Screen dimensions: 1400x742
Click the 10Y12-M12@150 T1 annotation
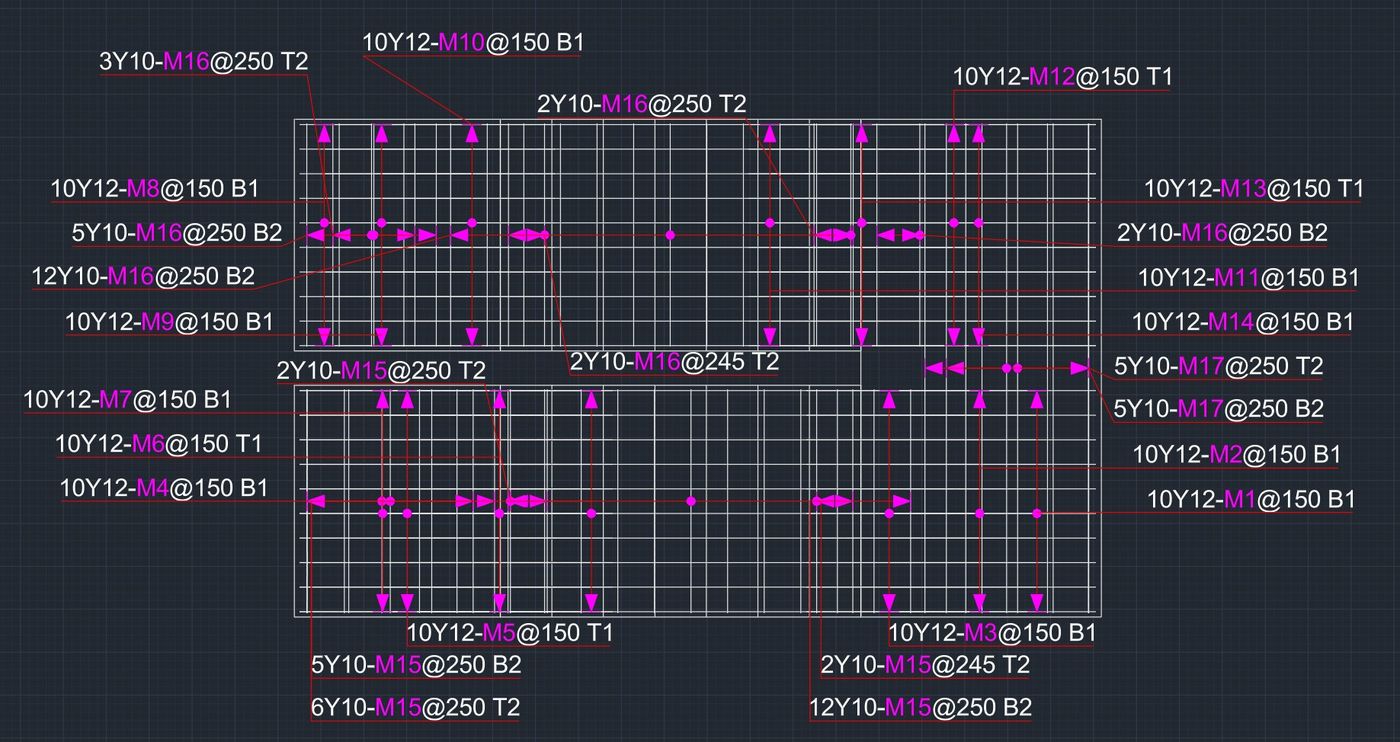coord(1063,77)
